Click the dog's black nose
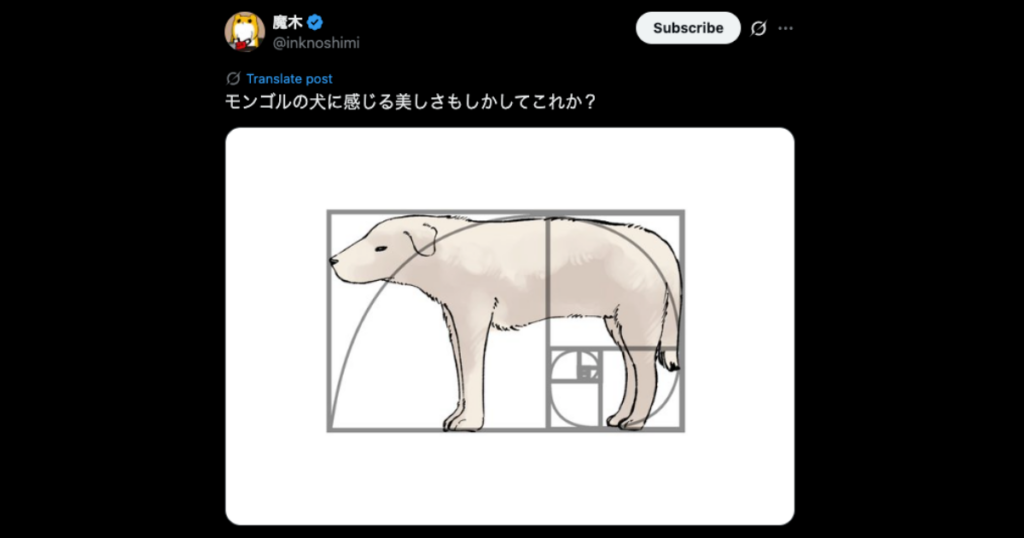1024x538 pixels. [334, 261]
